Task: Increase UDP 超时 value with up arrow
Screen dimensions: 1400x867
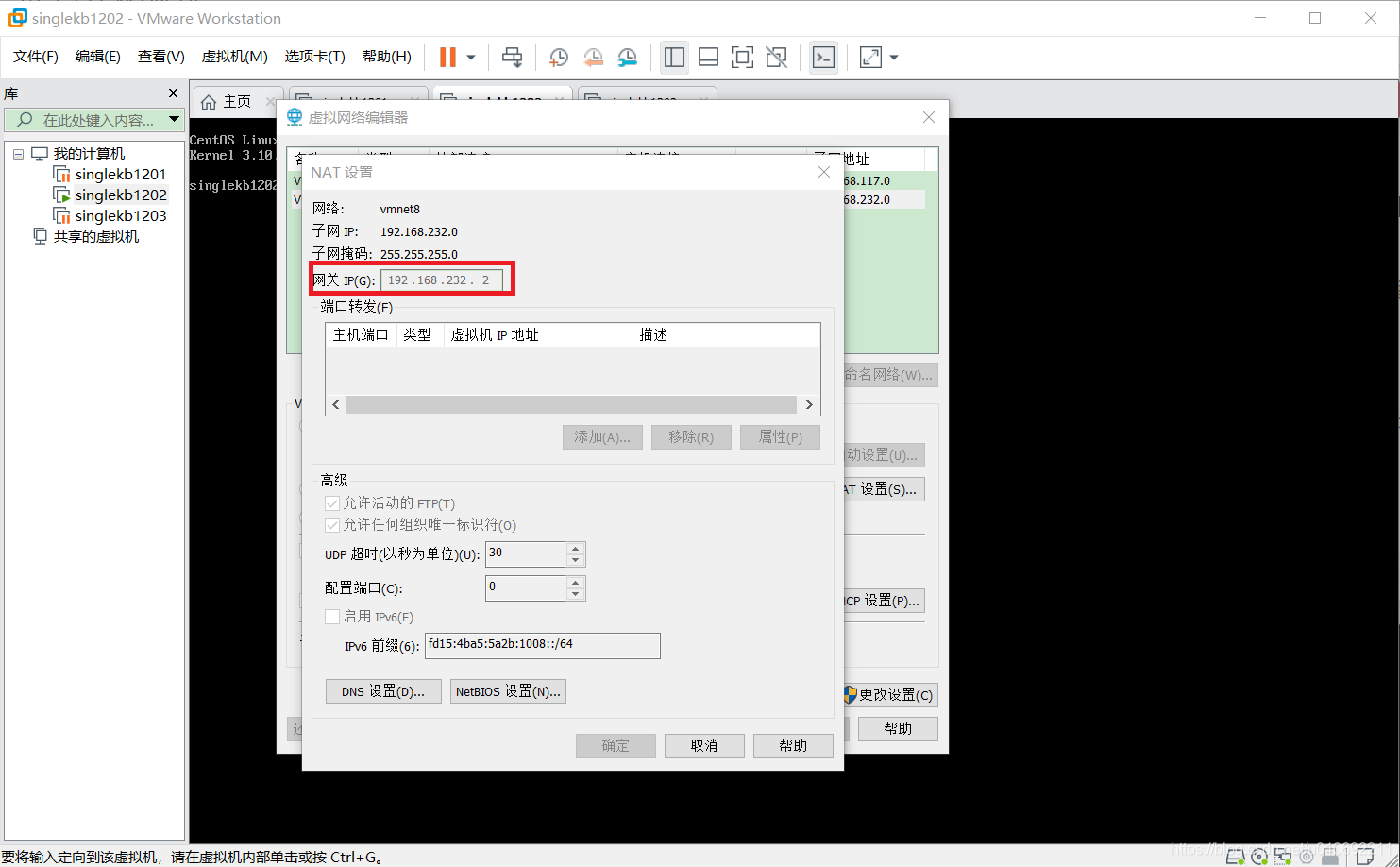Action: (576, 548)
